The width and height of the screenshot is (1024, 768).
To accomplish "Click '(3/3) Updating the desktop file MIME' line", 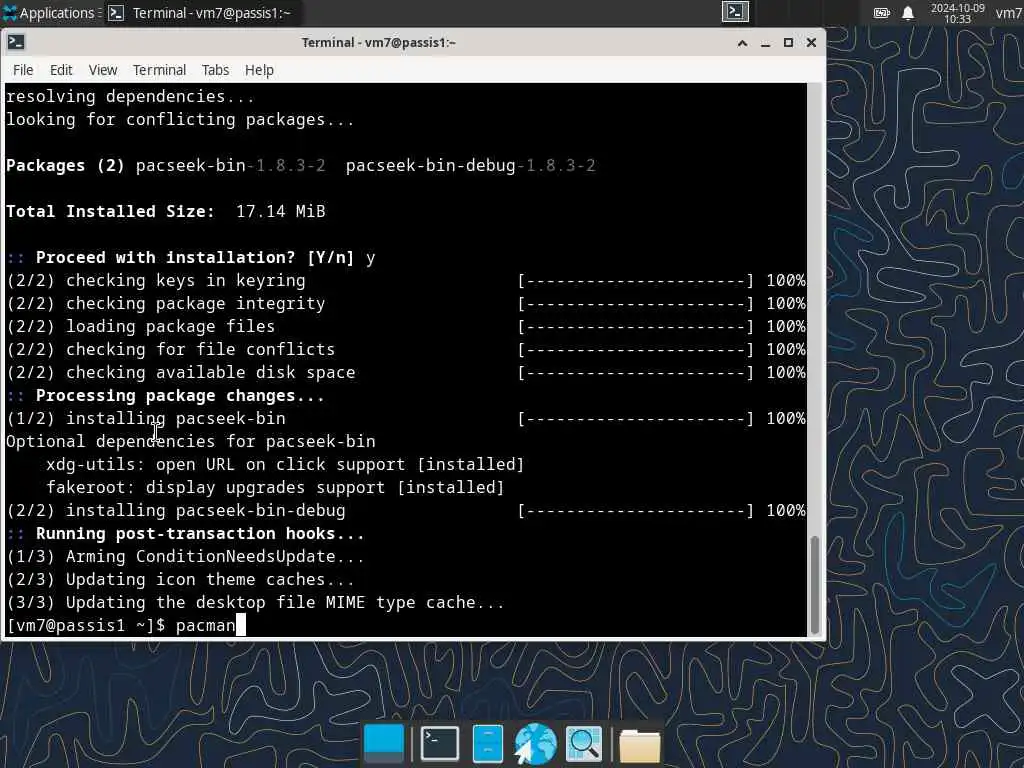I will pyautogui.click(x=255, y=602).
